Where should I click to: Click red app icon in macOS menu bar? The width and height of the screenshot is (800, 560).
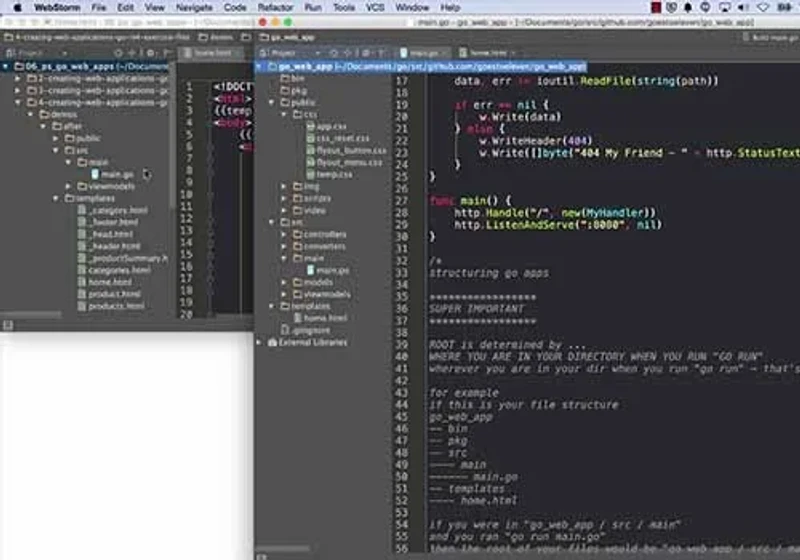(x=656, y=7)
